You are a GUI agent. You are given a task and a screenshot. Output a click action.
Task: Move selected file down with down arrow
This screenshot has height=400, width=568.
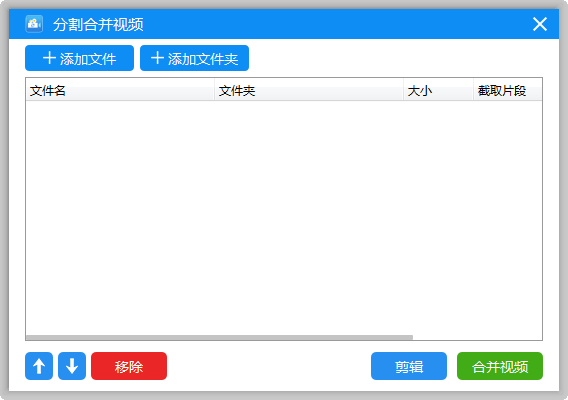72,366
